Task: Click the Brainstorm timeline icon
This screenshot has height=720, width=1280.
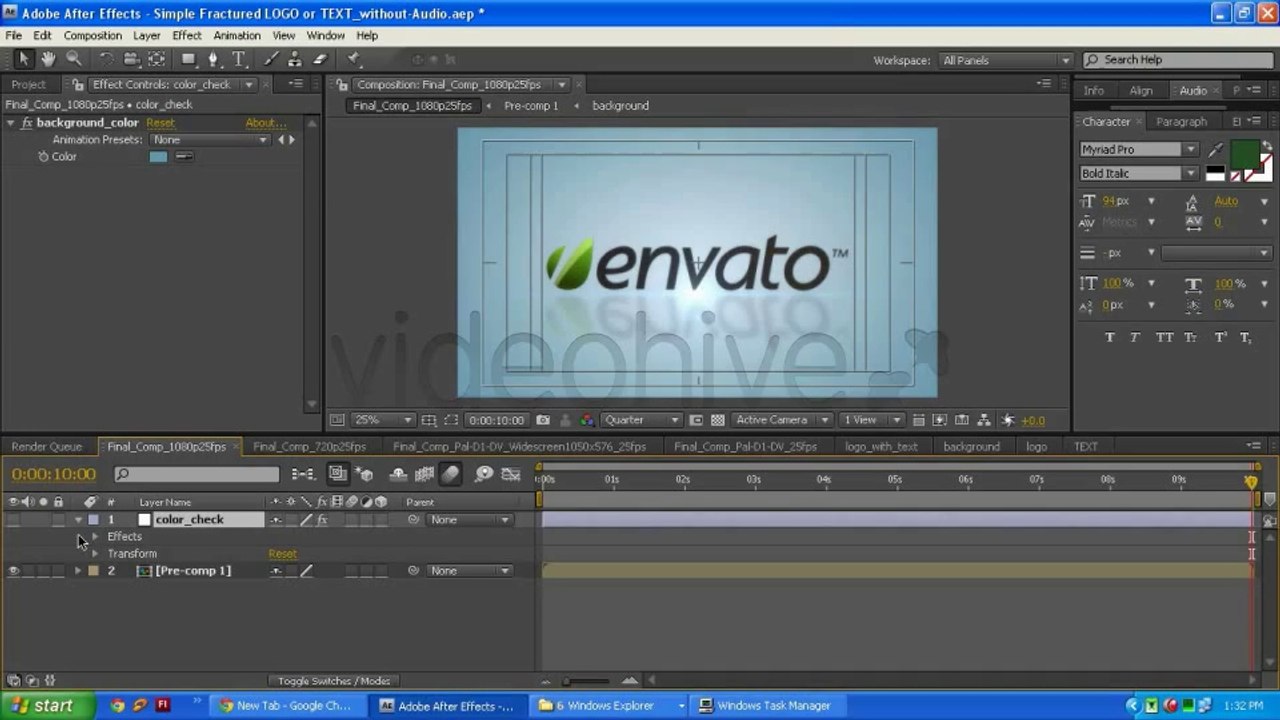Action: pos(484,474)
